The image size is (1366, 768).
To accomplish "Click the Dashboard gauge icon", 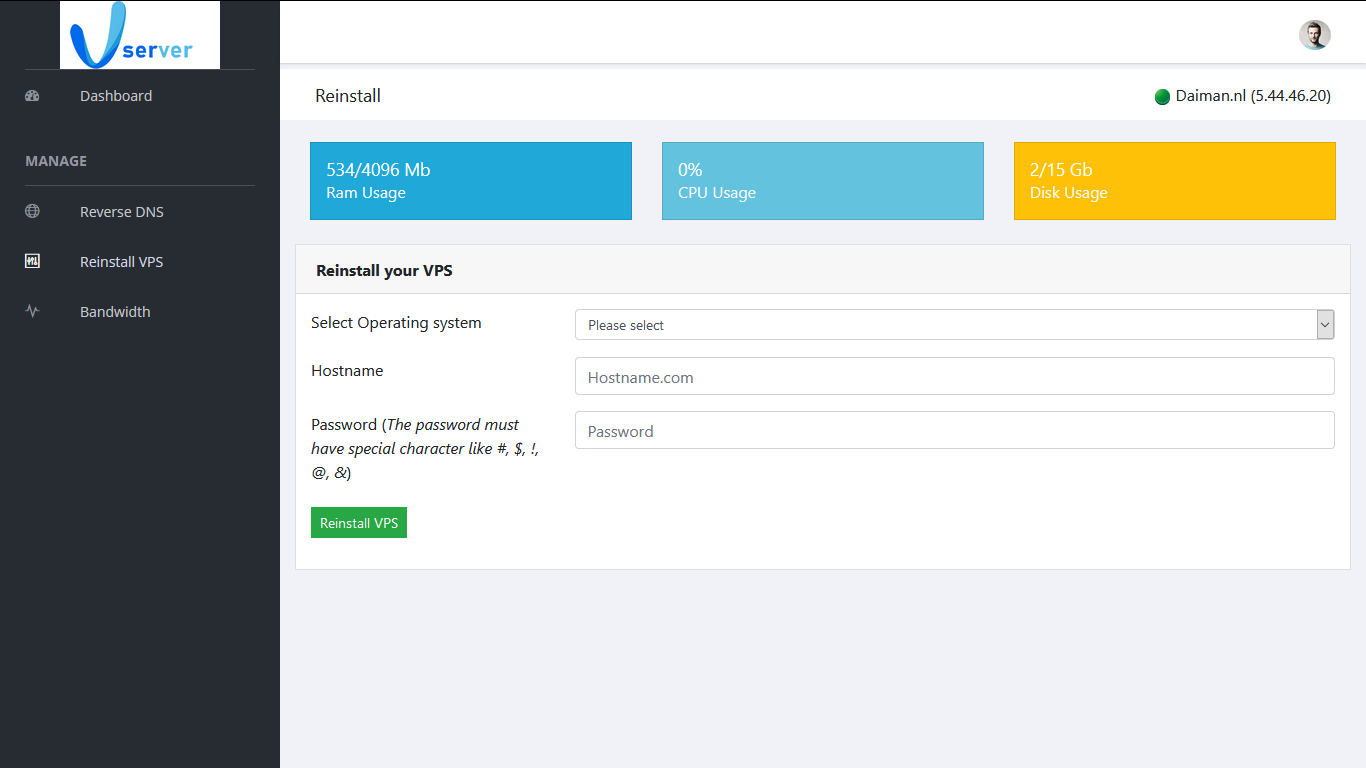I will pos(32,96).
